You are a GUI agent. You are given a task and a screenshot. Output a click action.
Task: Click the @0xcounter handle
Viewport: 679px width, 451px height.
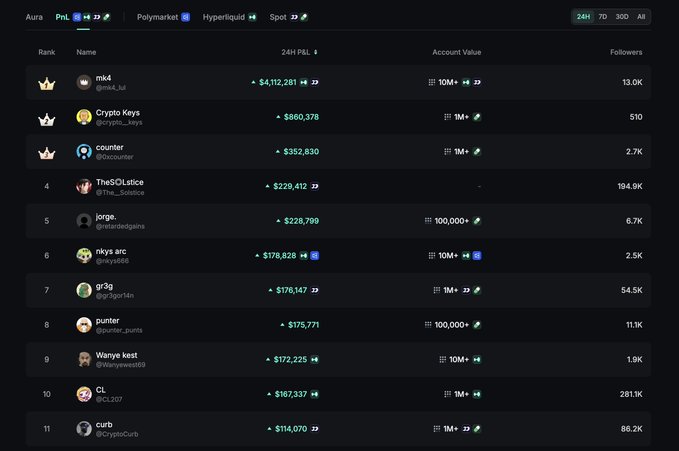114,157
